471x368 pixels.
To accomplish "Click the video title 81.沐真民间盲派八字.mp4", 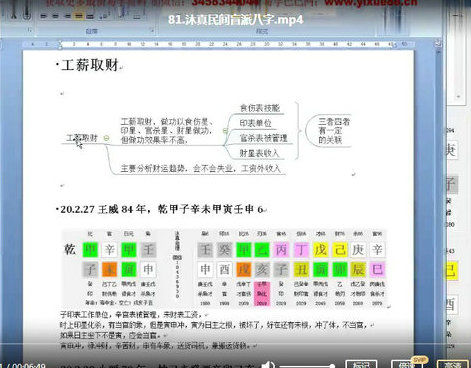I will click(x=236, y=19).
